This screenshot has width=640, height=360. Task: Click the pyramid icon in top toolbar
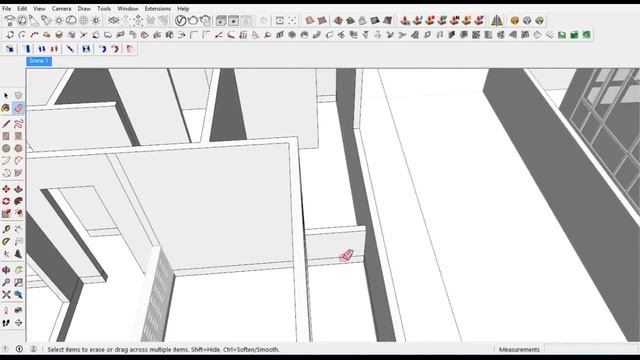point(497,20)
